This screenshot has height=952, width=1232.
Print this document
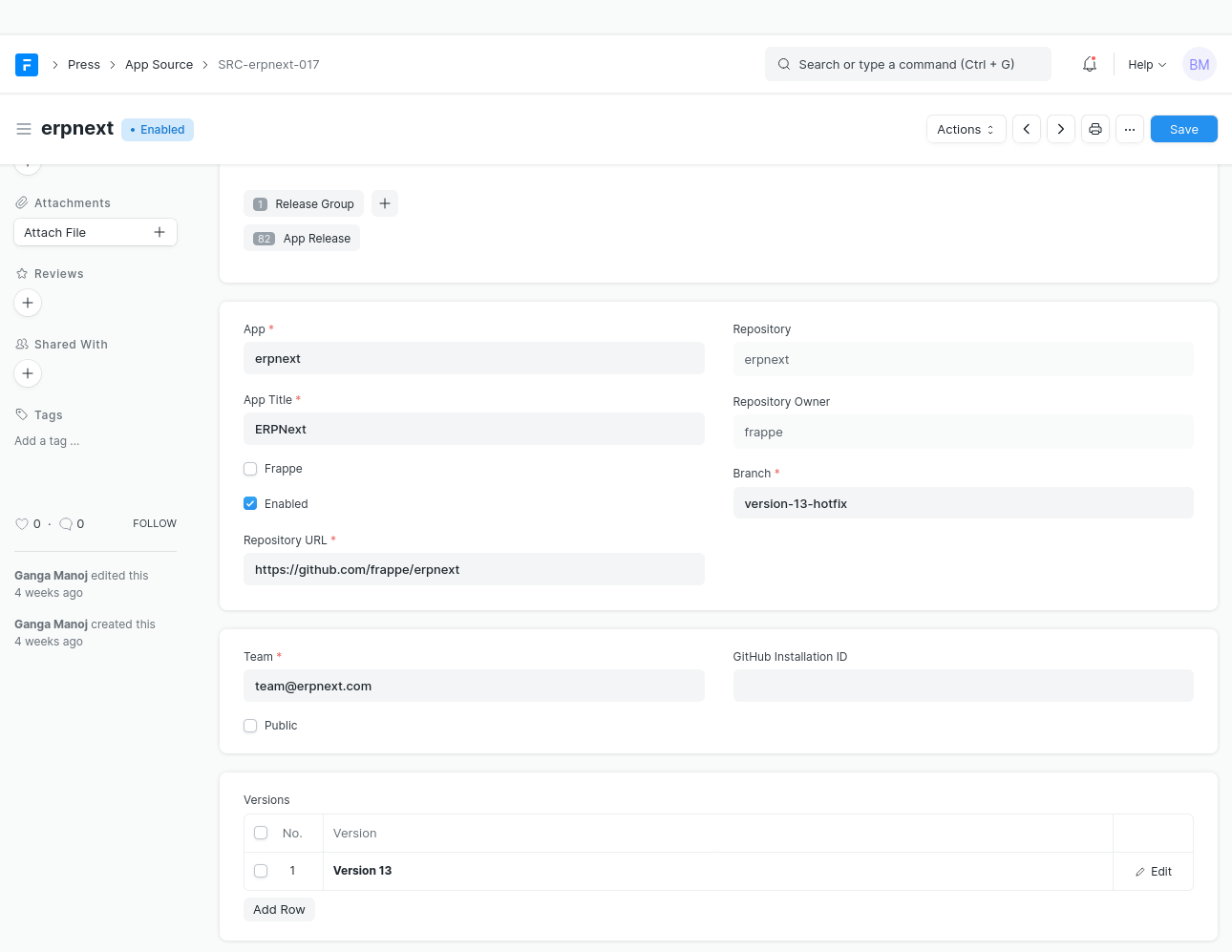point(1095,129)
